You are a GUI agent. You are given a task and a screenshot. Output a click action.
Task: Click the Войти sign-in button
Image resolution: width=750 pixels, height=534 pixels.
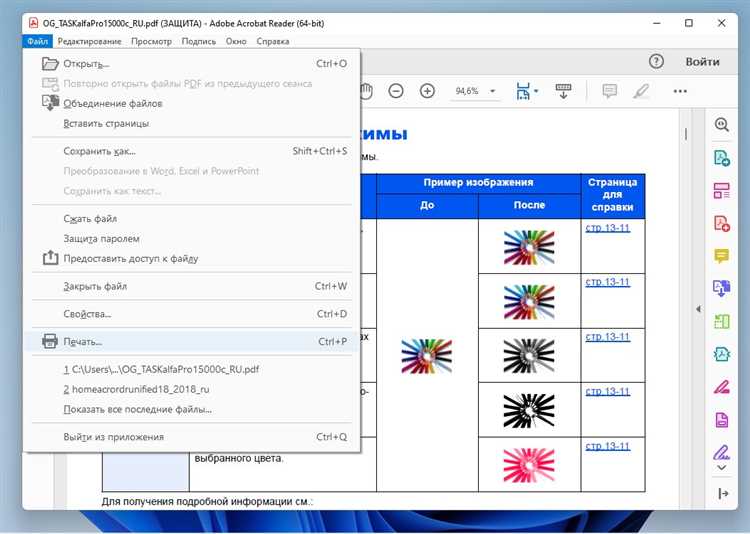pyautogui.click(x=702, y=62)
